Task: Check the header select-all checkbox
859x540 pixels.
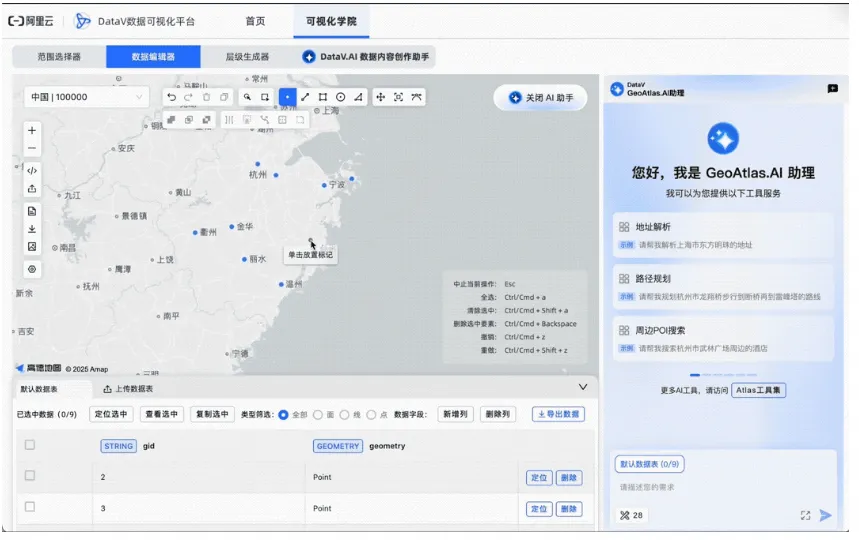Action: (x=30, y=445)
